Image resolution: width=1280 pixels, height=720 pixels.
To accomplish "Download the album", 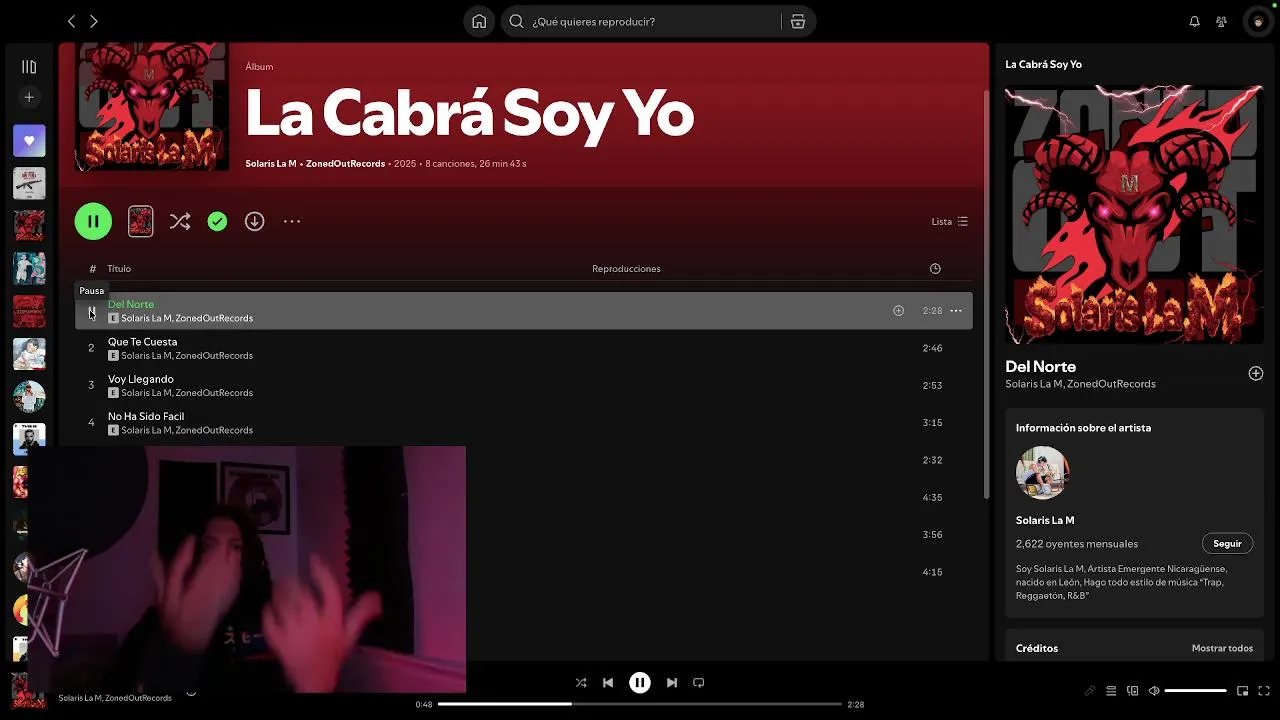I will point(255,221).
